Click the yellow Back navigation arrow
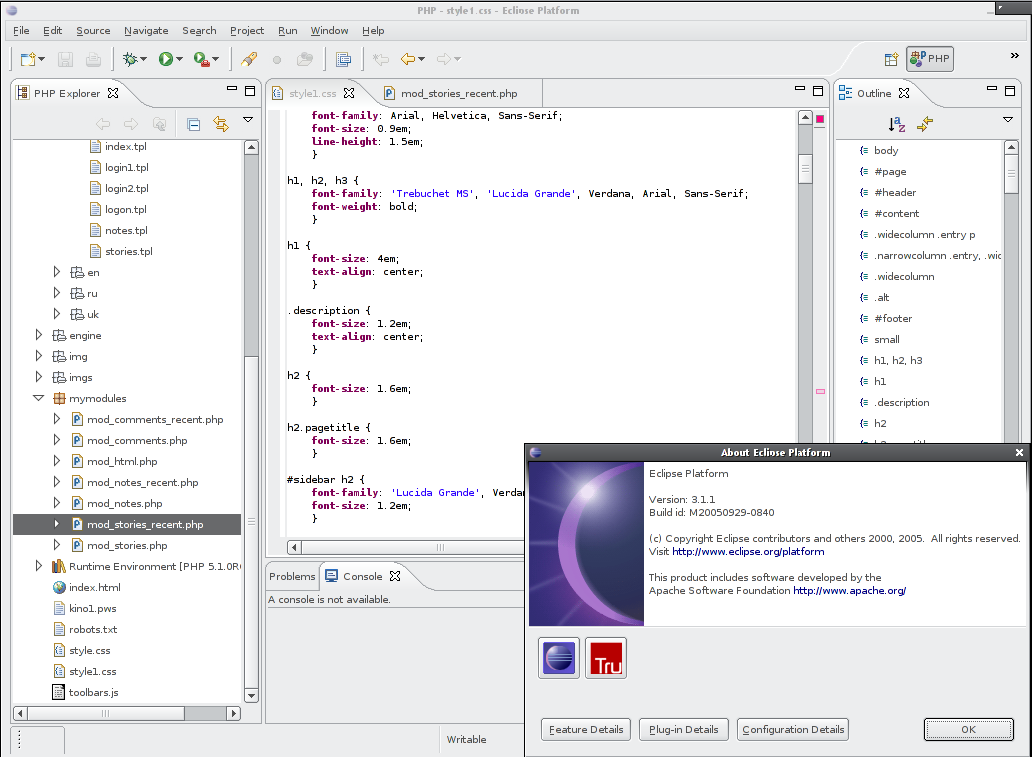 (408, 59)
